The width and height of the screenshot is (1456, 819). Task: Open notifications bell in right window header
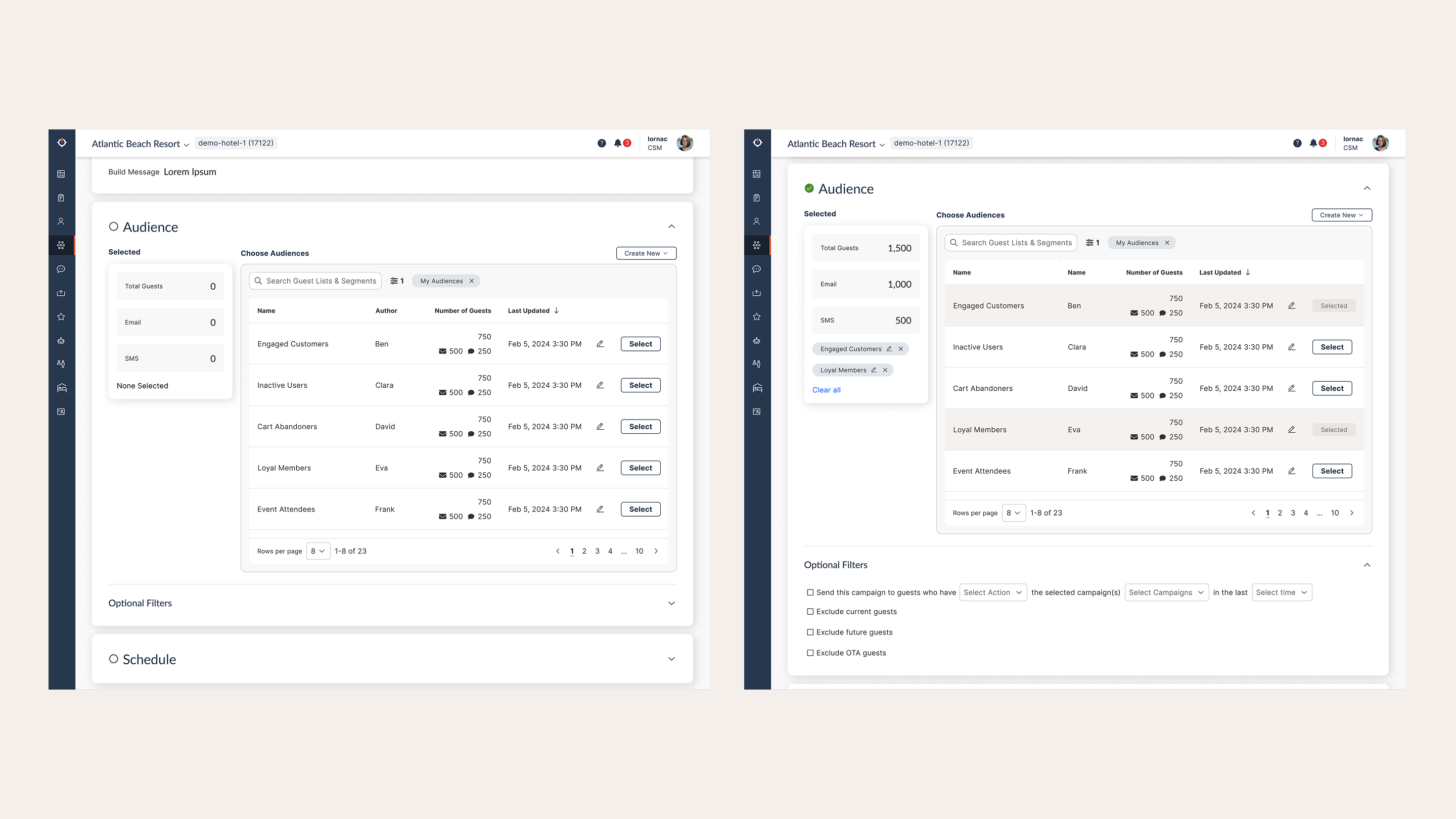[1313, 143]
